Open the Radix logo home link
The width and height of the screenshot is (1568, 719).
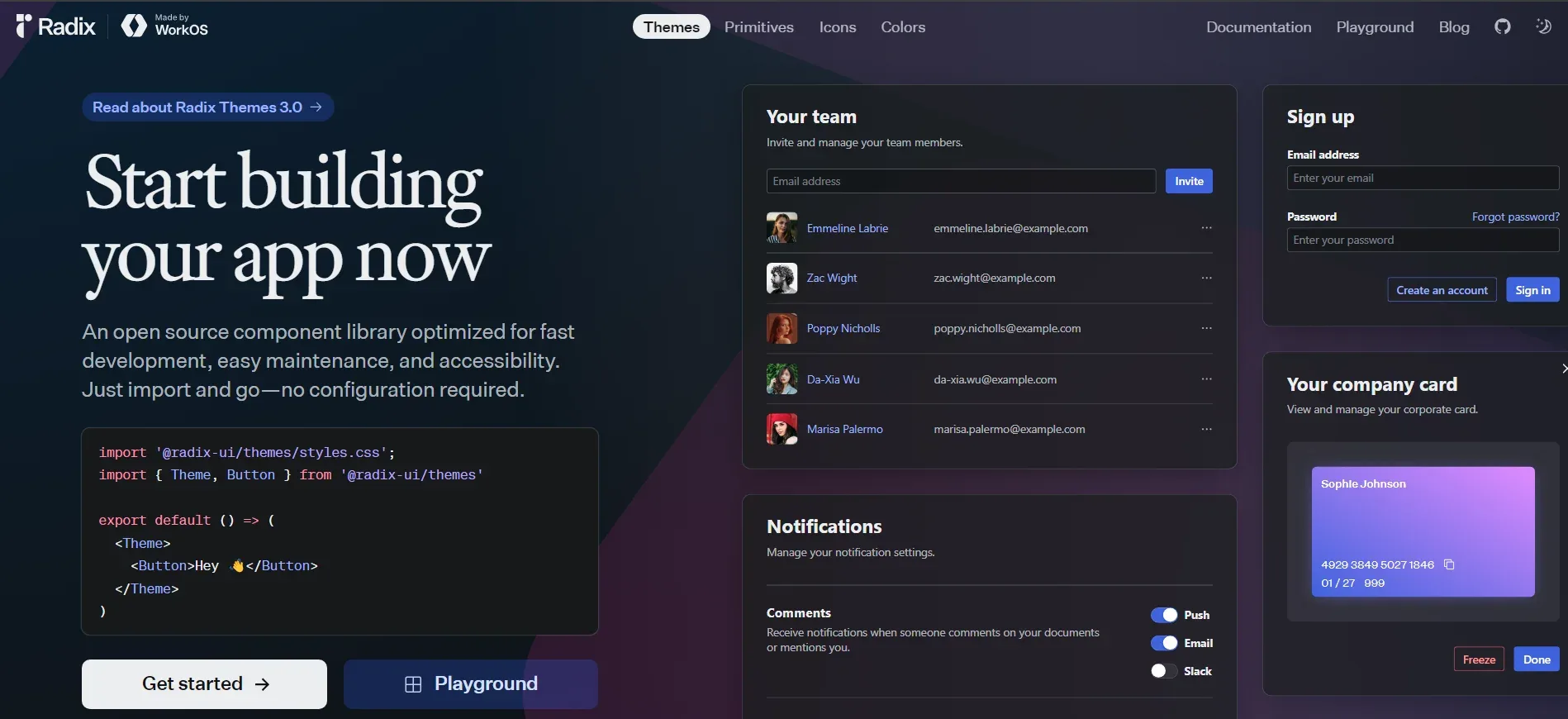(55, 26)
